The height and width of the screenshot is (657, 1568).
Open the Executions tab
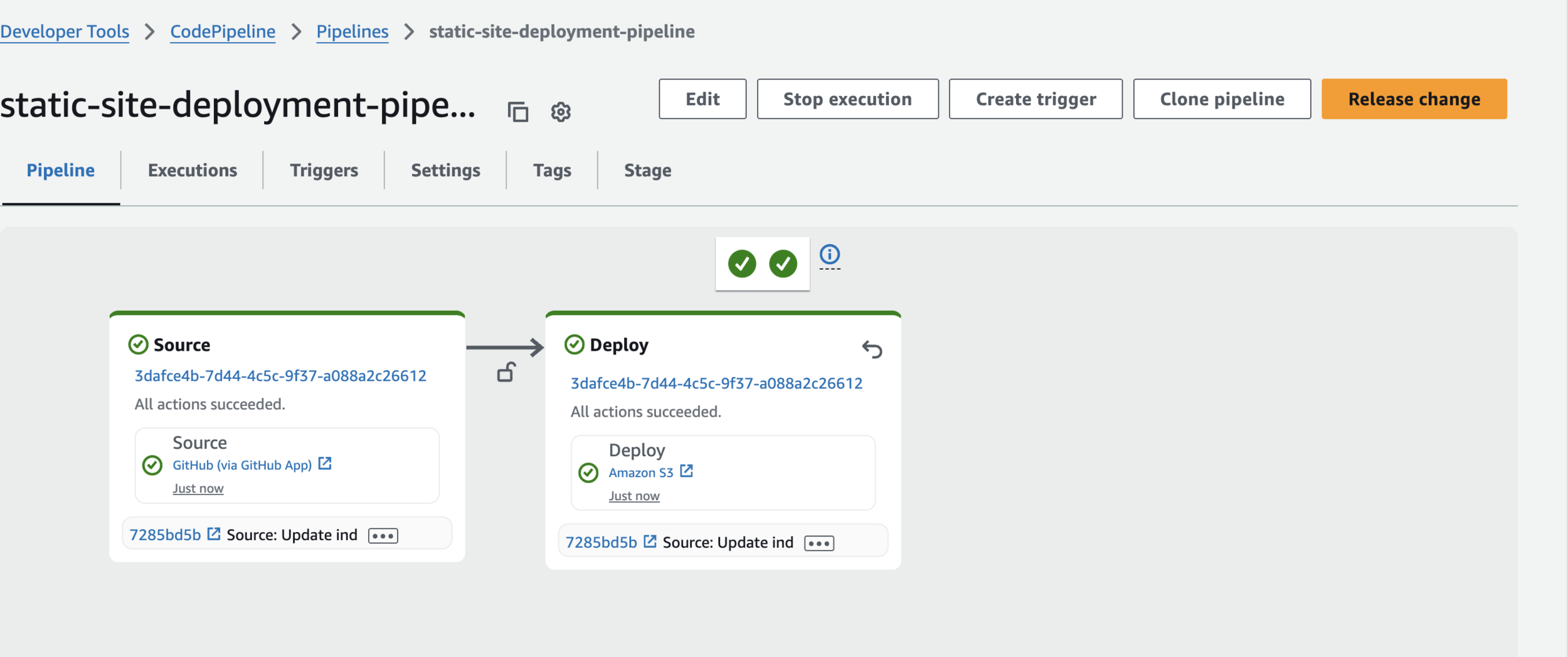point(193,170)
